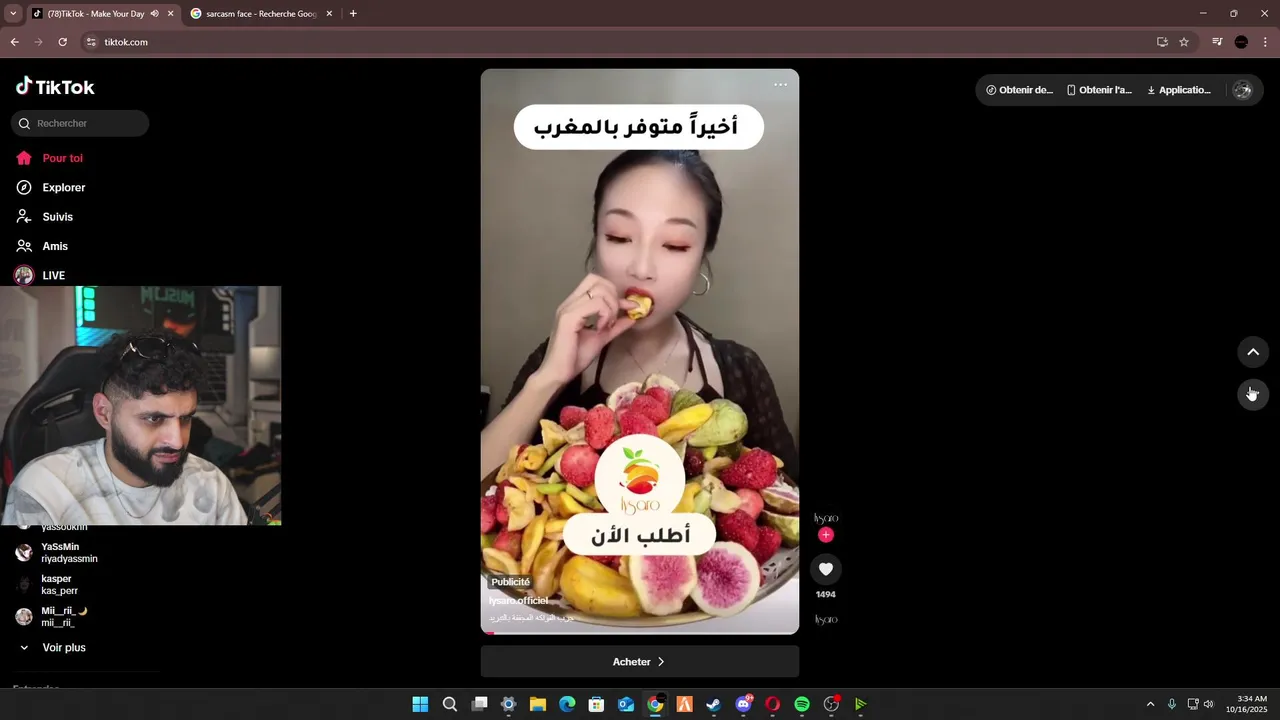Image resolution: width=1280 pixels, height=720 pixels.
Task: Click Application download button
Action: [1179, 90]
